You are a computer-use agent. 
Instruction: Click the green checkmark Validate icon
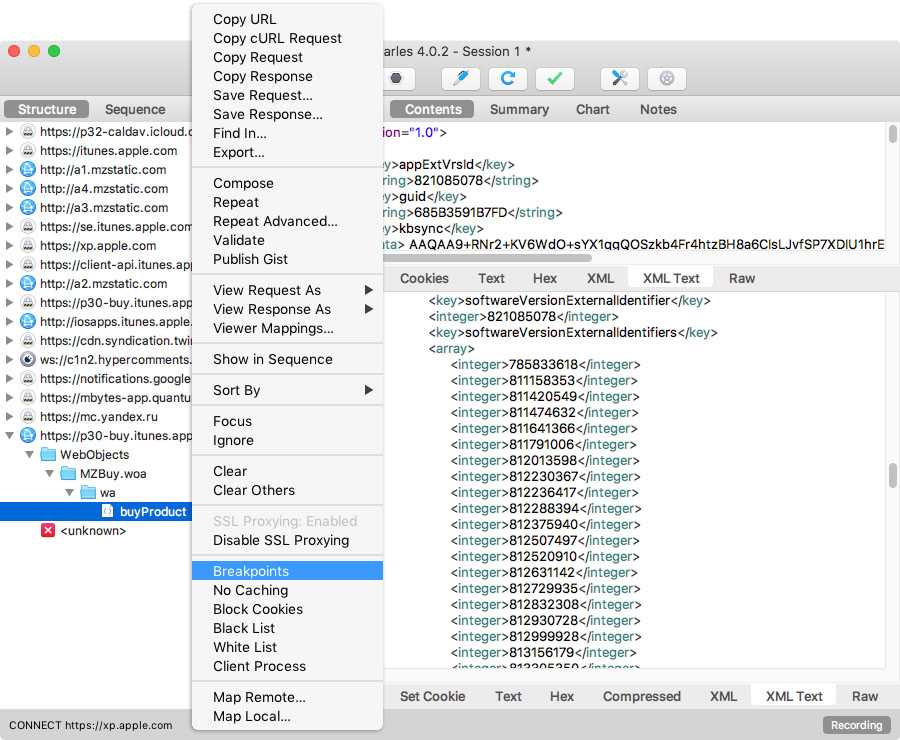point(555,78)
